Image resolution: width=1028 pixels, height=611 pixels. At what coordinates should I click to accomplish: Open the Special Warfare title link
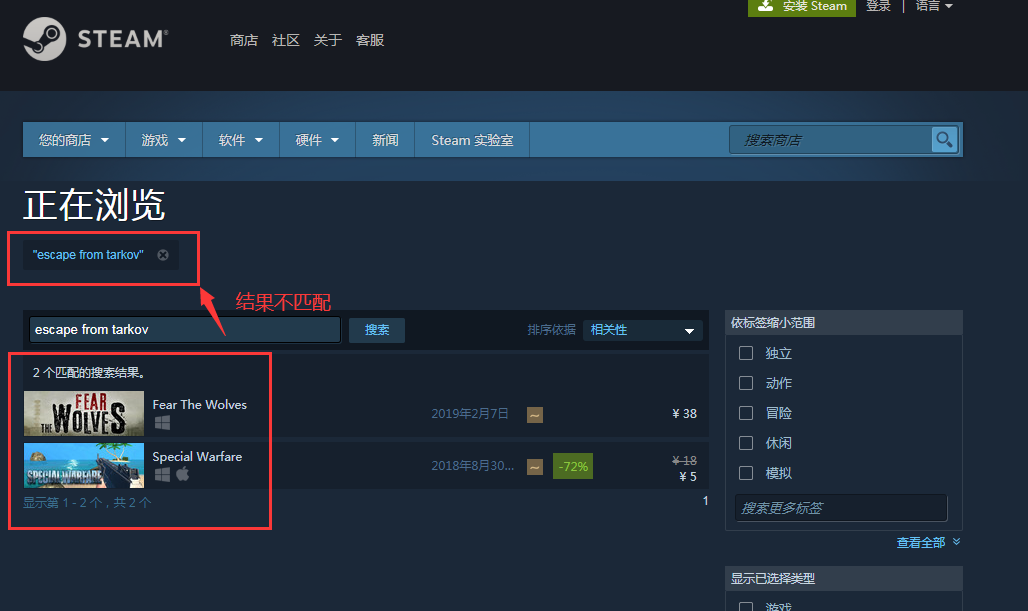point(197,456)
